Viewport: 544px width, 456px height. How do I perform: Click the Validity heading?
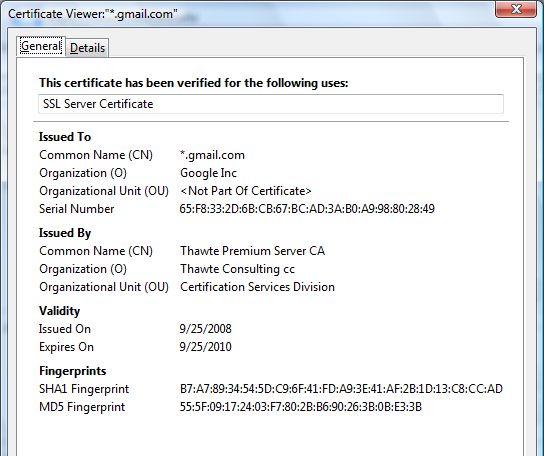point(59,311)
